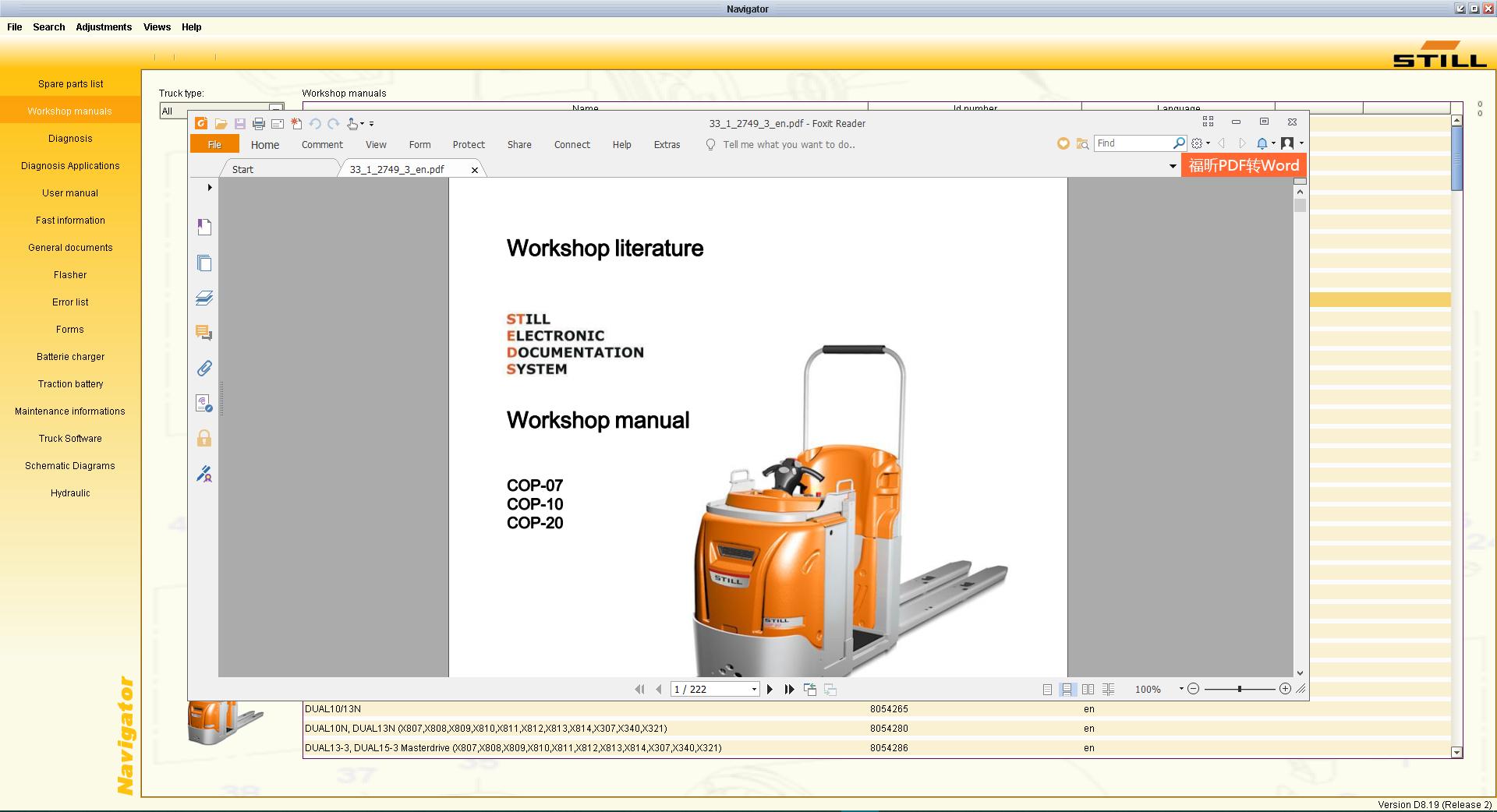Open the zoom percentage dropdown
1497x812 pixels.
(1181, 689)
